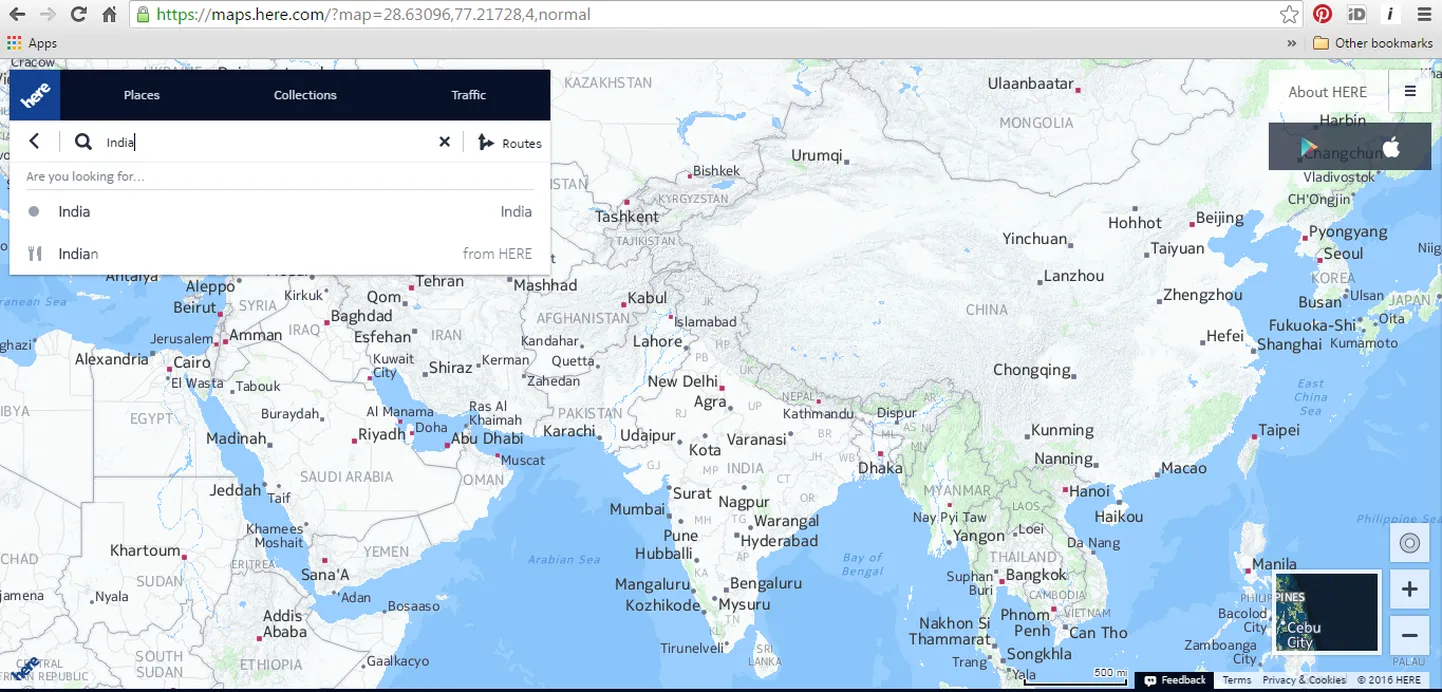This screenshot has width=1442, height=692.
Task: Open the hamburger menu beside About HERE
Action: 1410,91
